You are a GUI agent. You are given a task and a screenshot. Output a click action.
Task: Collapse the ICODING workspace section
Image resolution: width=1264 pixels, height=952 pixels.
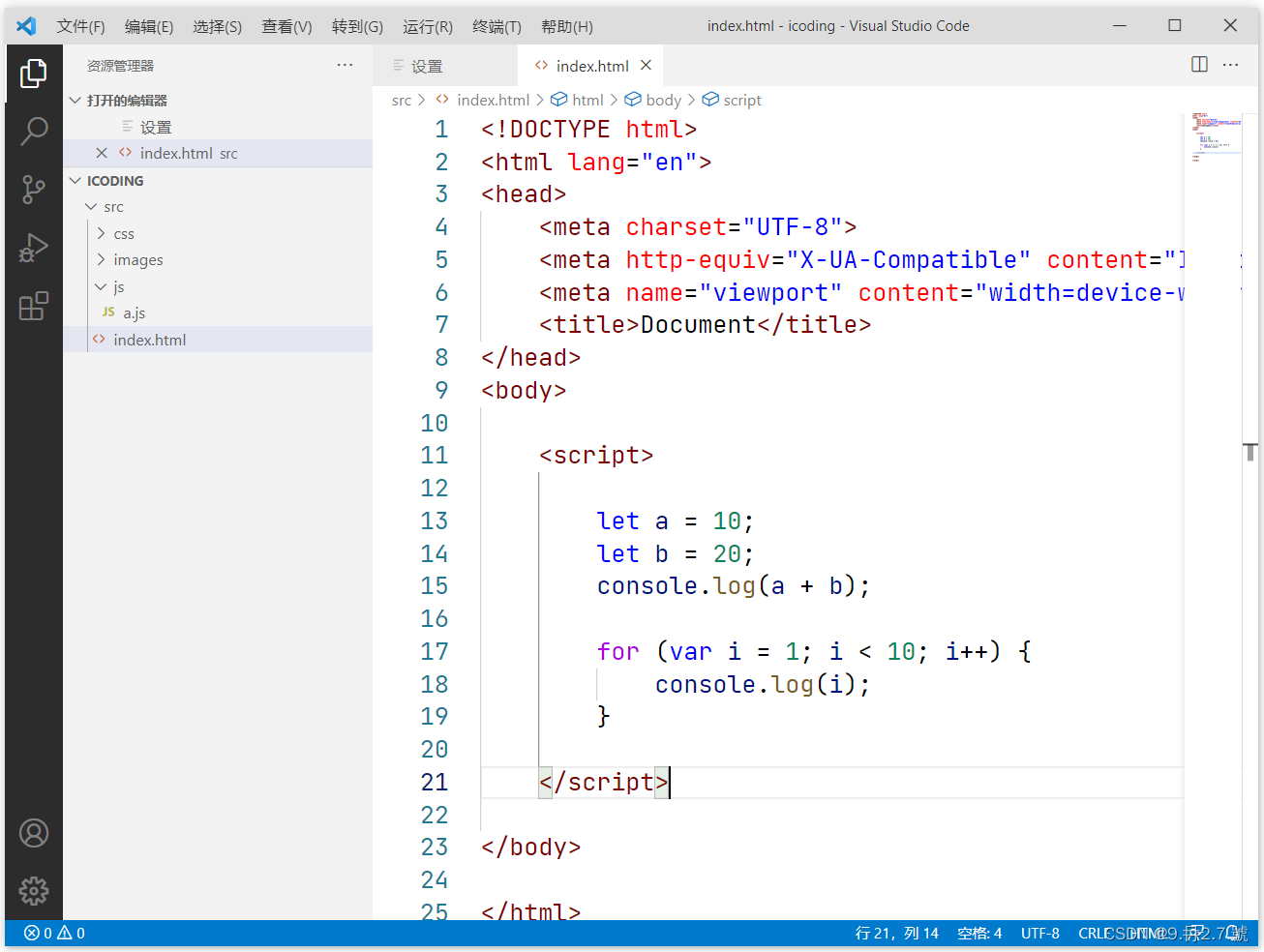(218, 181)
